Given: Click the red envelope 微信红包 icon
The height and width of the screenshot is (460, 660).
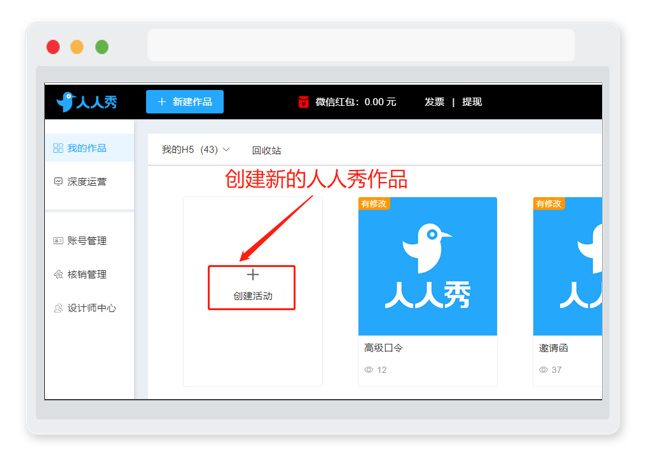Looking at the screenshot, I should coord(303,102).
